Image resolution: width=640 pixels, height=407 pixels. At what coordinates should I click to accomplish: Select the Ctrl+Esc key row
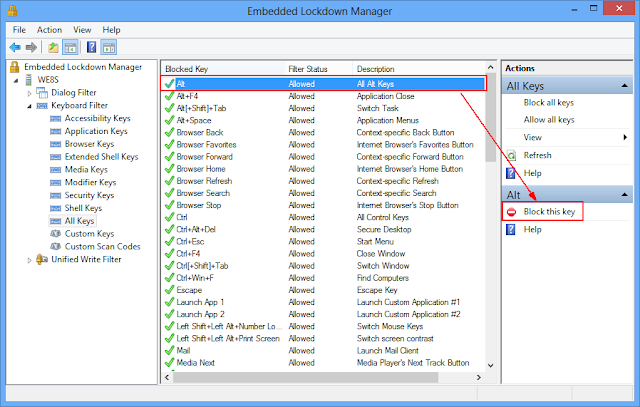coord(323,242)
